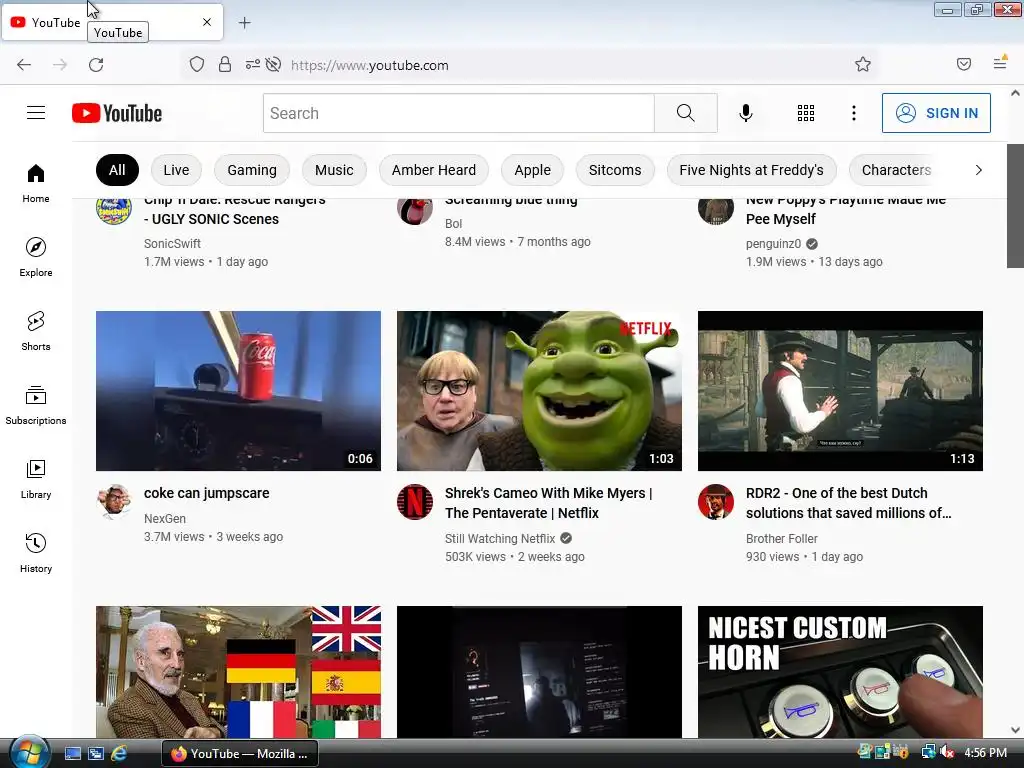The image size is (1024, 768).
Task: Click the scrollbar down arrow
Action: tap(1015, 730)
